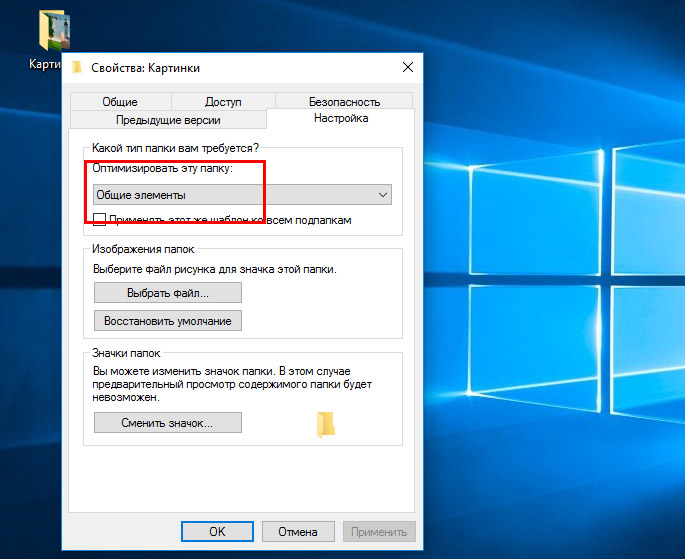Close the Свойства: Картинки dialog
This screenshot has height=559, width=685.
408,67
